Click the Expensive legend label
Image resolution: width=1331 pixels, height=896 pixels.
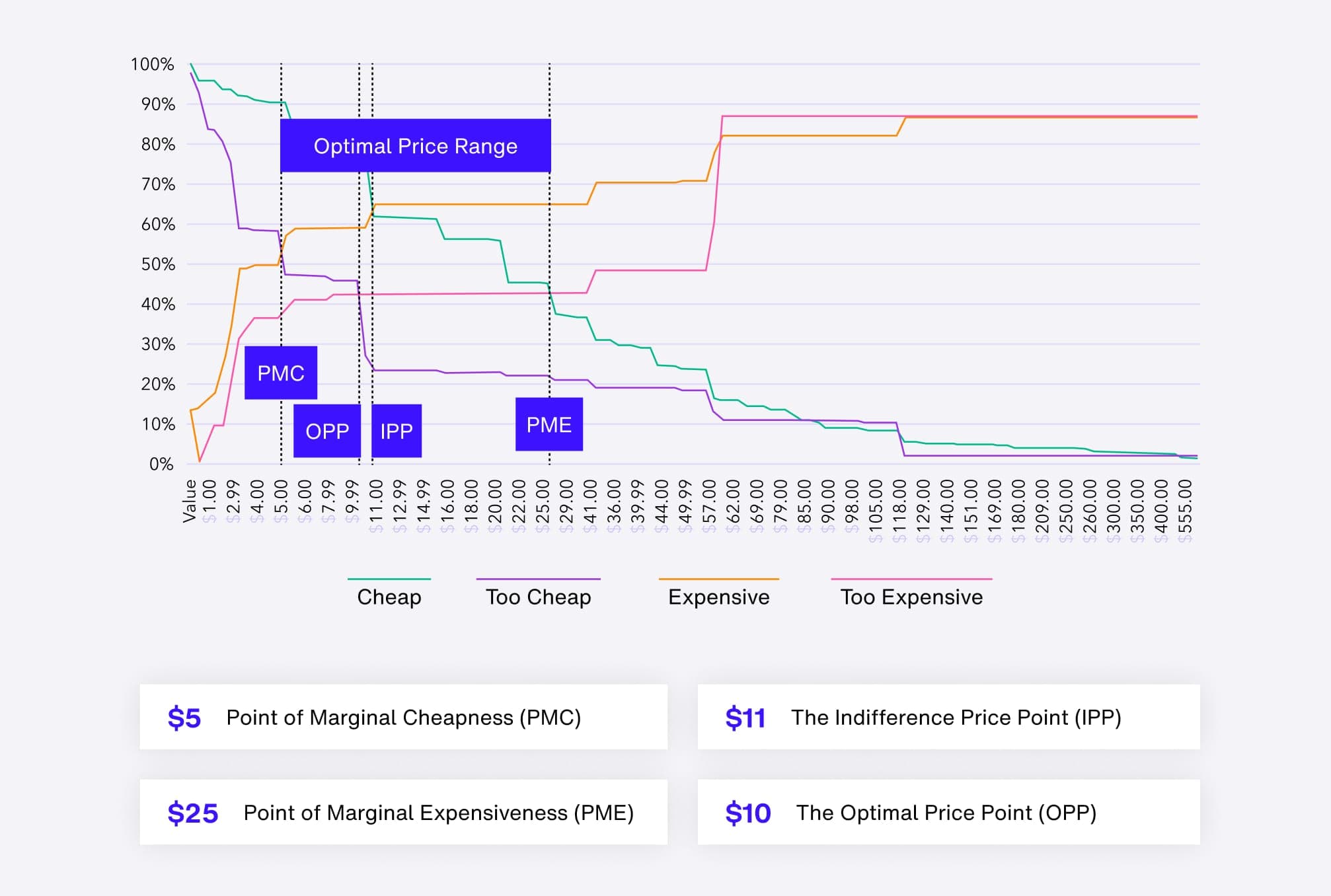click(719, 597)
